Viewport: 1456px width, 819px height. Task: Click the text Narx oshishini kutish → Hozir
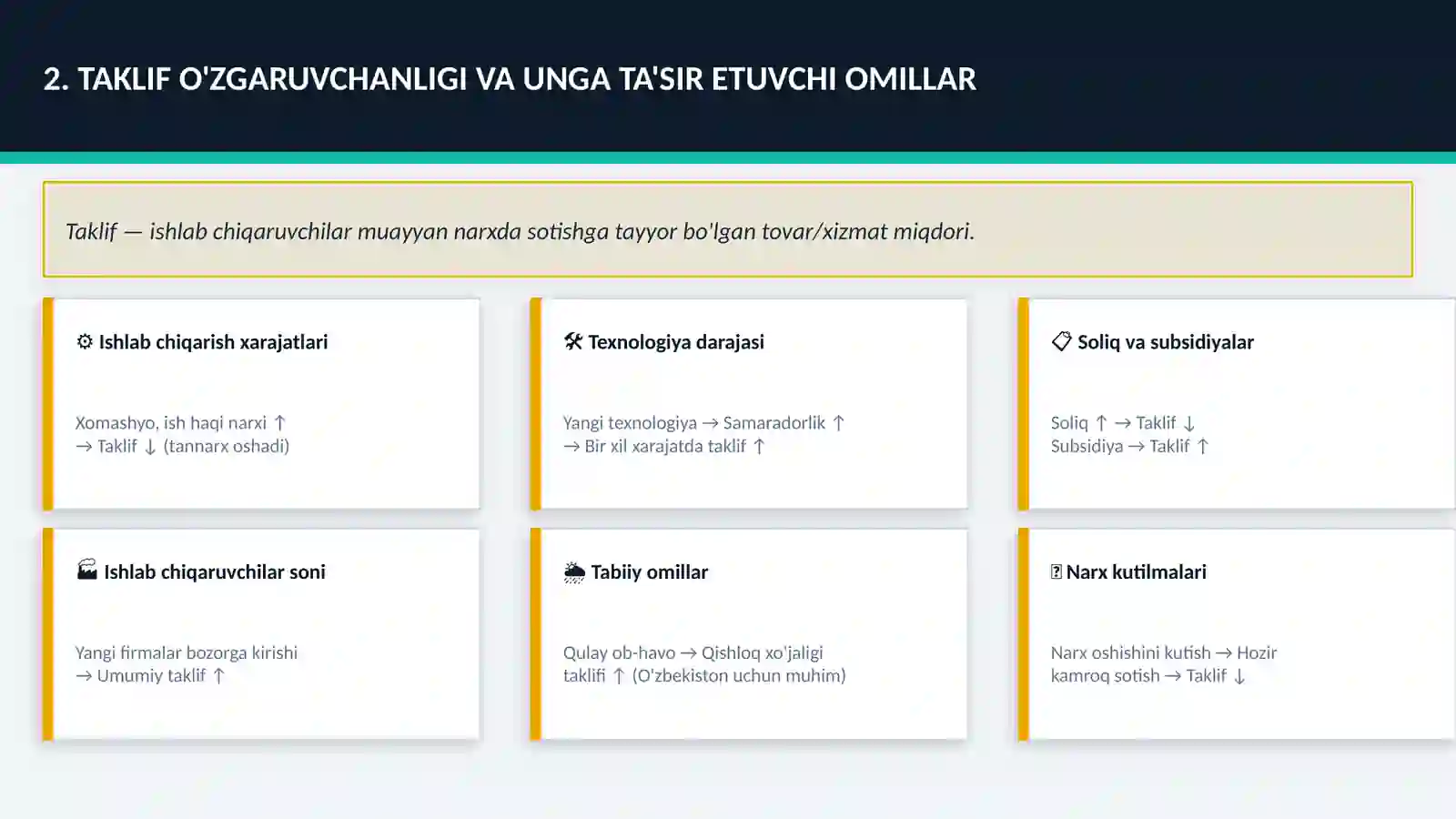(x=1164, y=652)
